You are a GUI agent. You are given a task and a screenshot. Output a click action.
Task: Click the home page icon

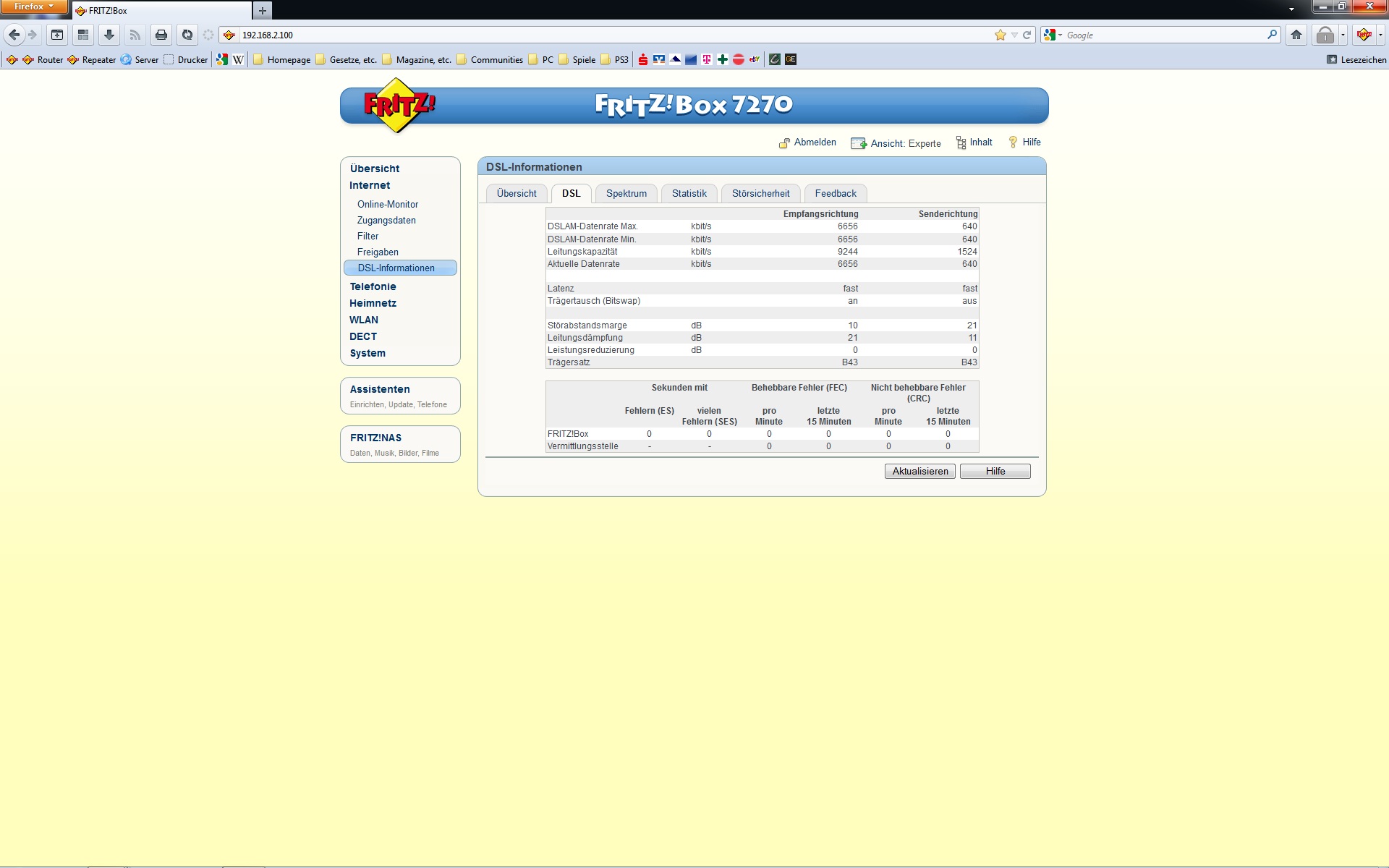pyautogui.click(x=1296, y=35)
